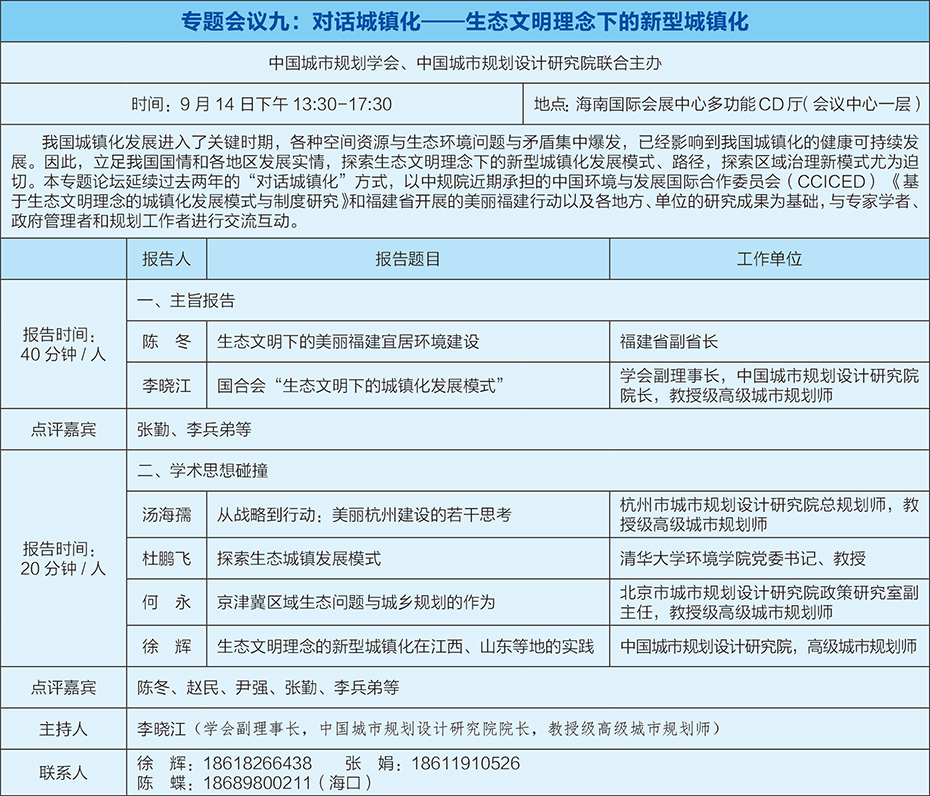Click speaker name "汤海孺"

coord(166,515)
